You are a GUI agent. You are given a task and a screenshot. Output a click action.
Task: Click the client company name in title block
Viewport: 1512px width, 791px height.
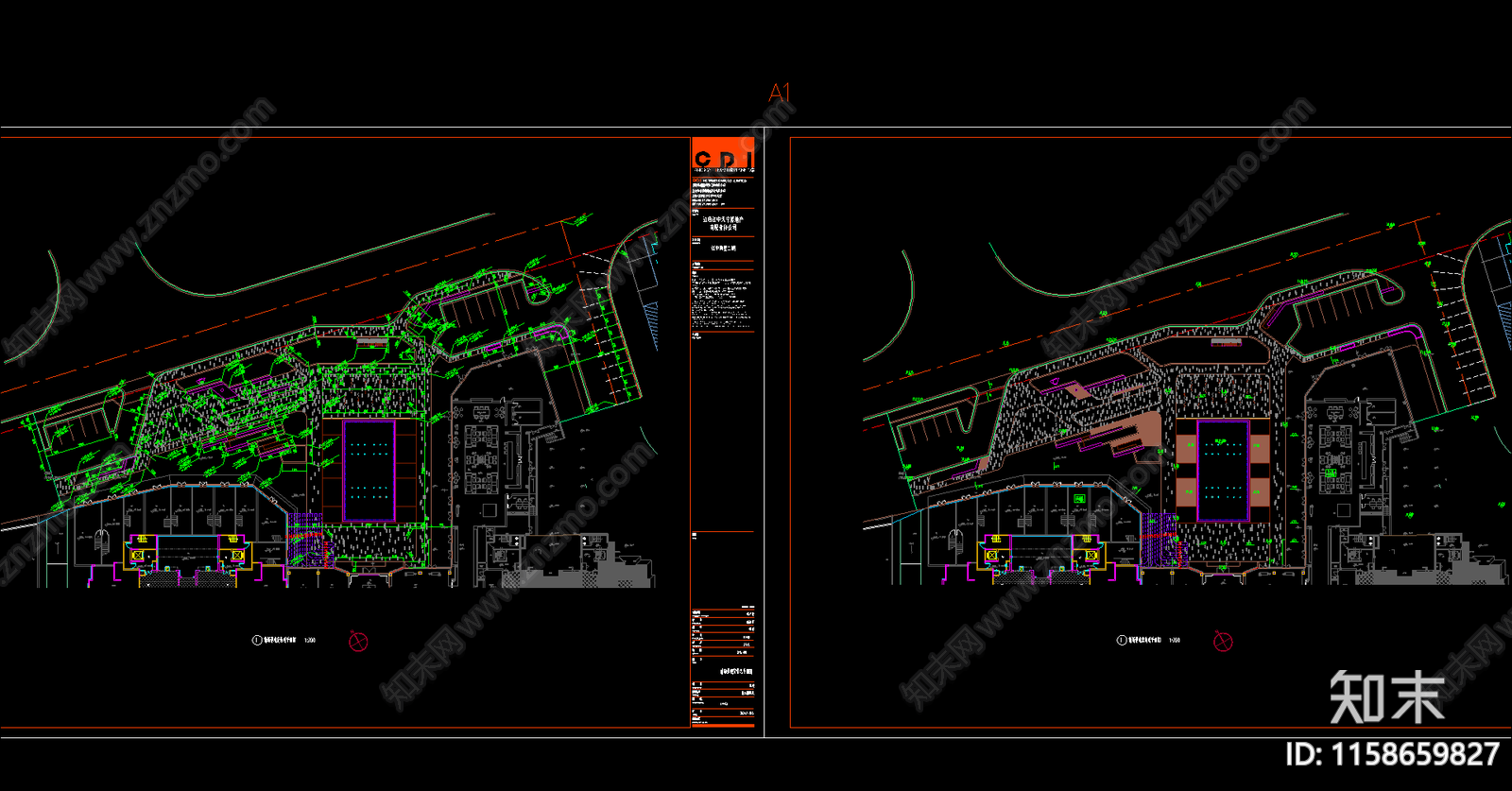[x=723, y=224]
